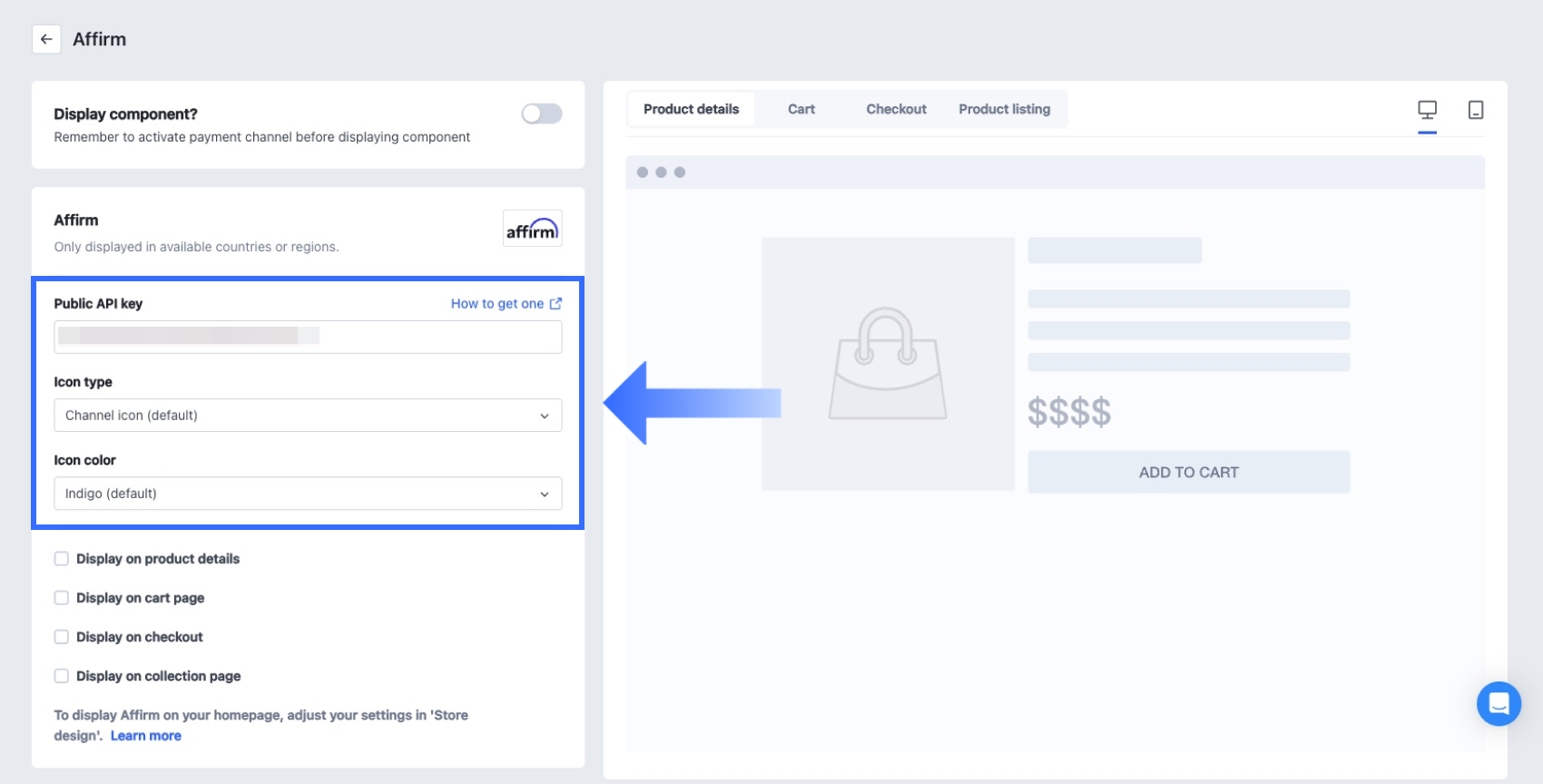Select the Product details tab
The image size is (1543, 784).
pyautogui.click(x=692, y=109)
